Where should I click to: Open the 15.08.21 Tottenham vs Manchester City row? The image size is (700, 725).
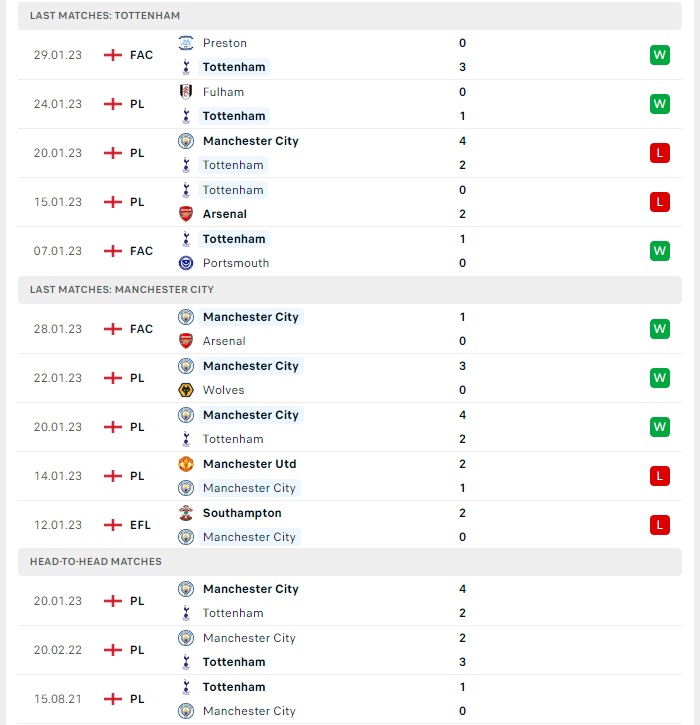[x=350, y=699]
